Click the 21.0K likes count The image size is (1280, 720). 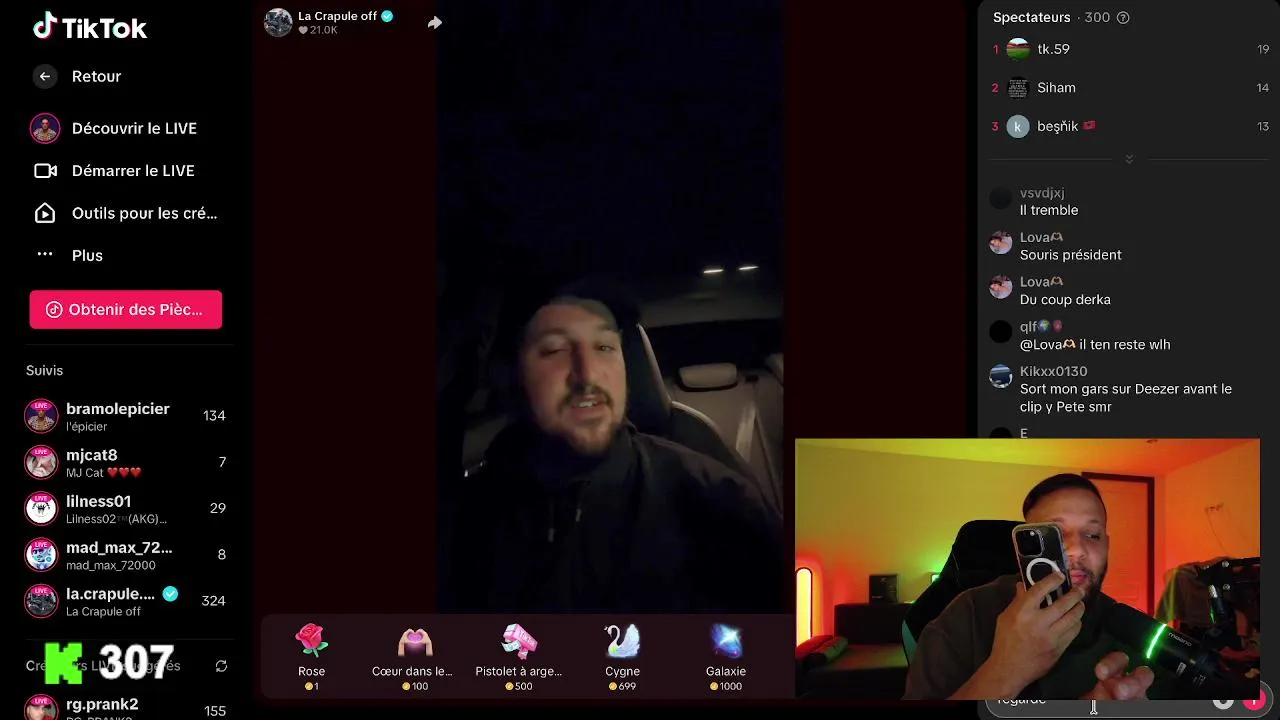click(318, 30)
